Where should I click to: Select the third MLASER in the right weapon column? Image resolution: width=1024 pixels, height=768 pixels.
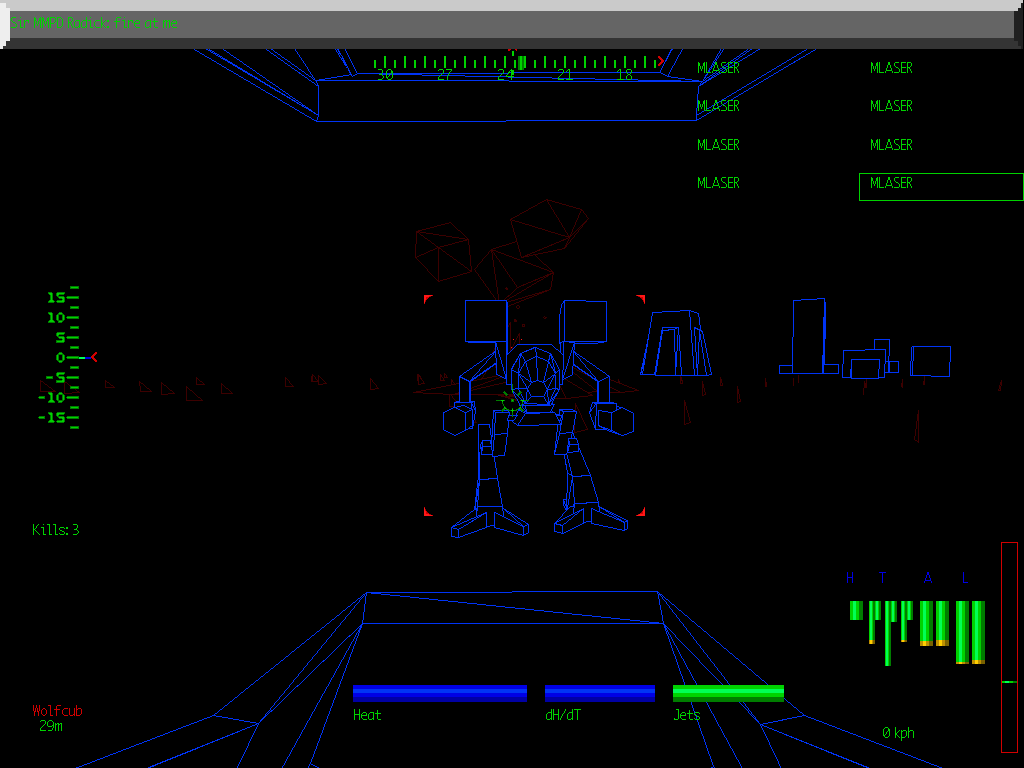pos(890,144)
